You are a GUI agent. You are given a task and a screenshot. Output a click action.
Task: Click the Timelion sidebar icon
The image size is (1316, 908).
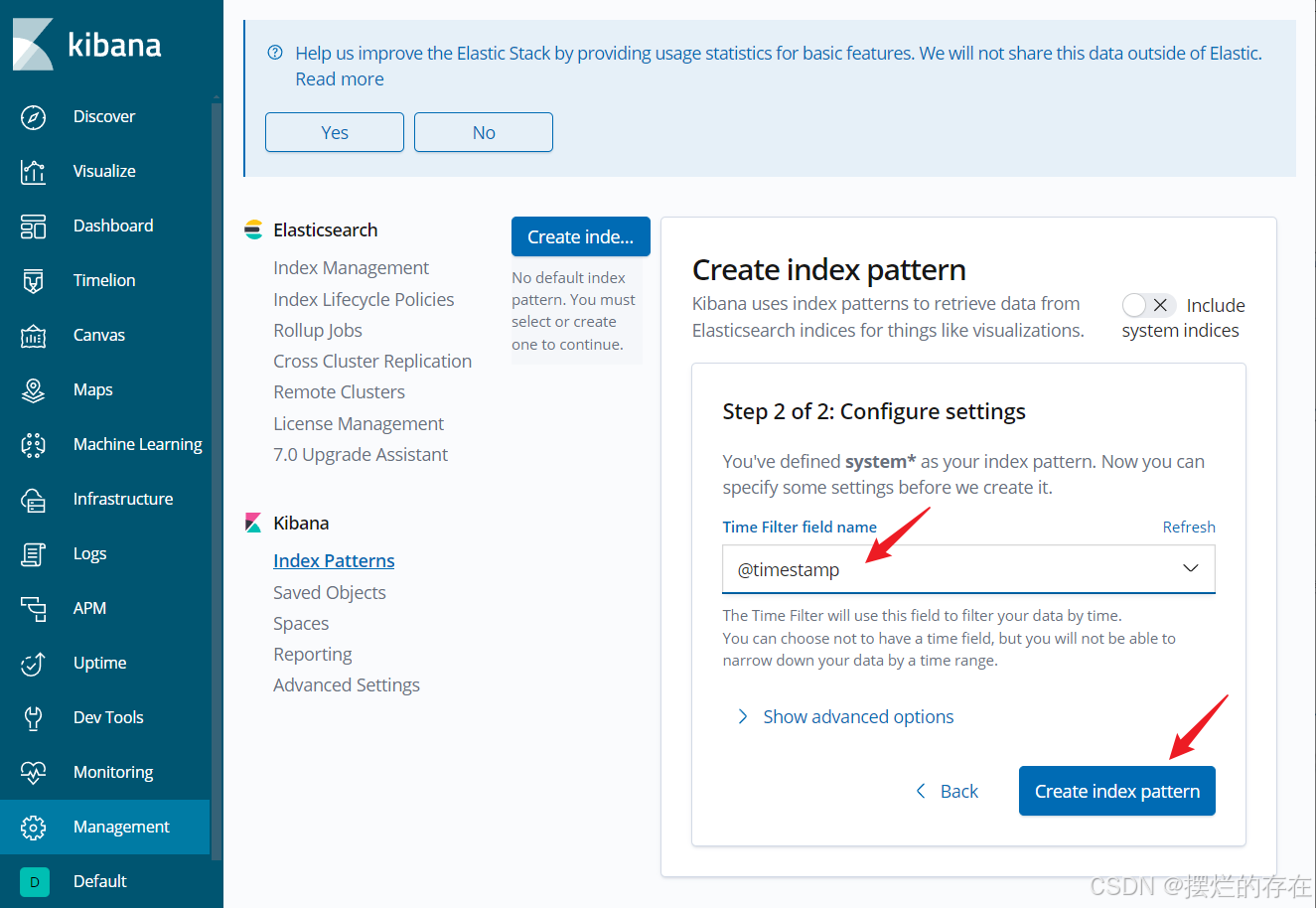point(33,281)
